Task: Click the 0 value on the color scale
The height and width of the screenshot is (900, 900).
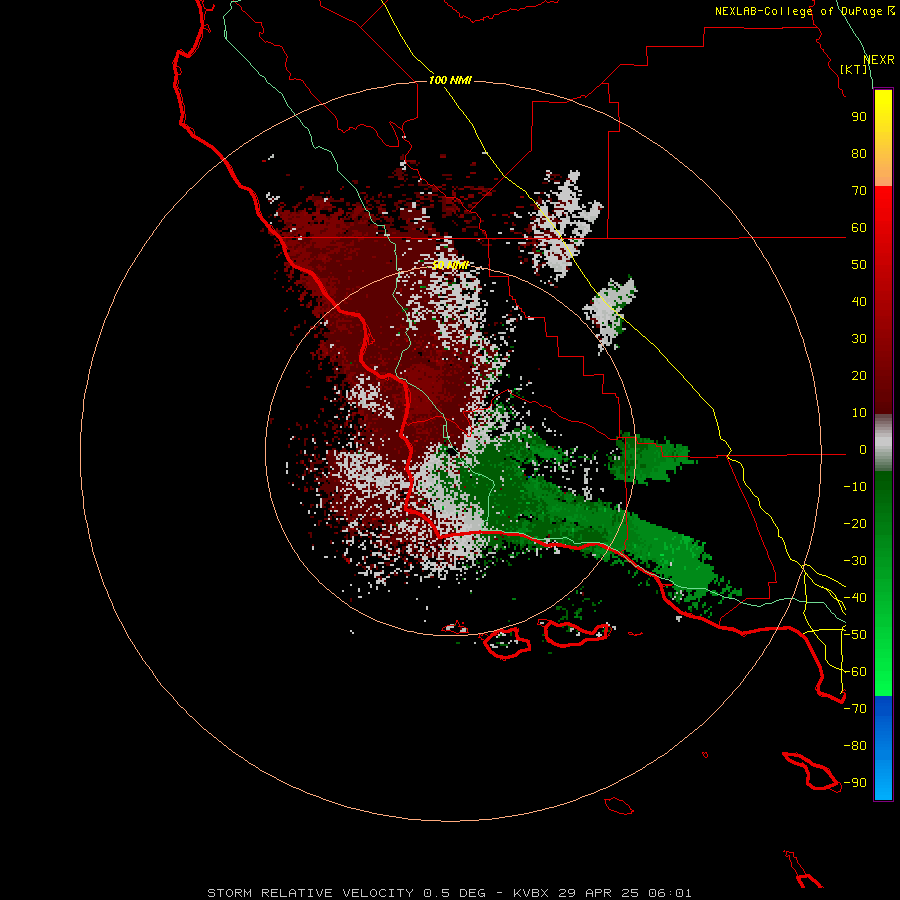Action: click(863, 450)
